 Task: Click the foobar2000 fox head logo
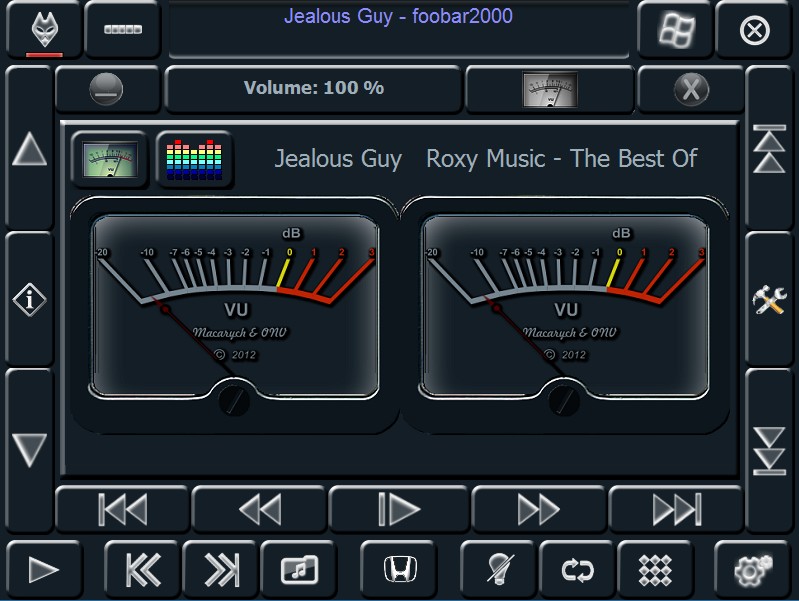(42, 30)
